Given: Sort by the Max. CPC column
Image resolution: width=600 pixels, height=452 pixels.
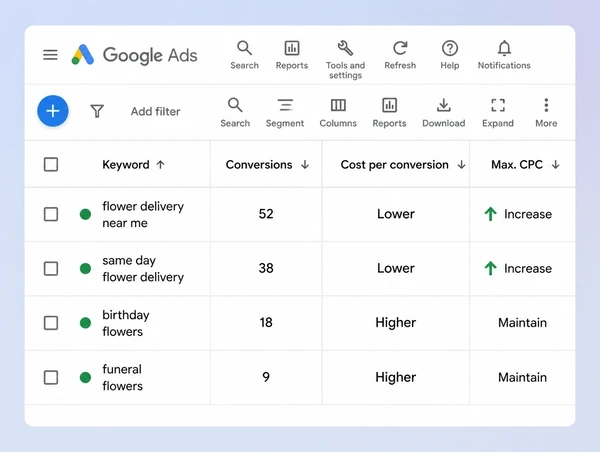Looking at the screenshot, I should coord(525,165).
